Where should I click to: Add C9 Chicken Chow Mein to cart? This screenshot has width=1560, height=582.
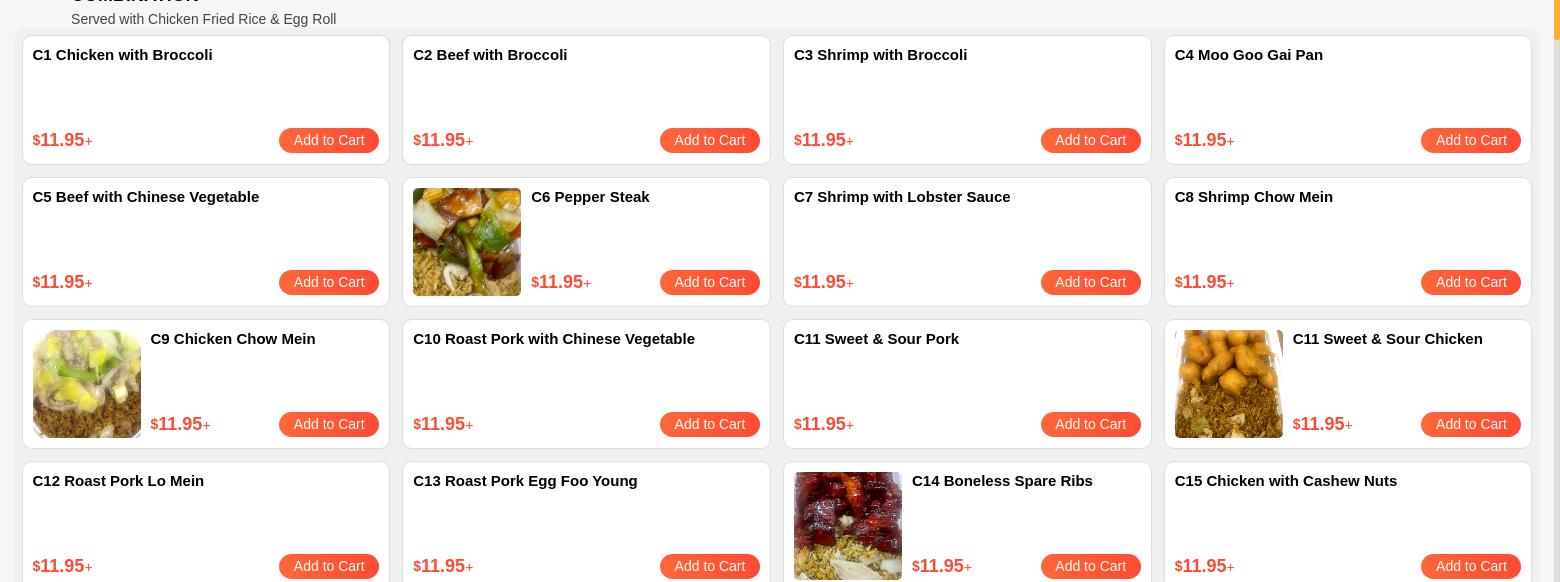pyautogui.click(x=328, y=424)
